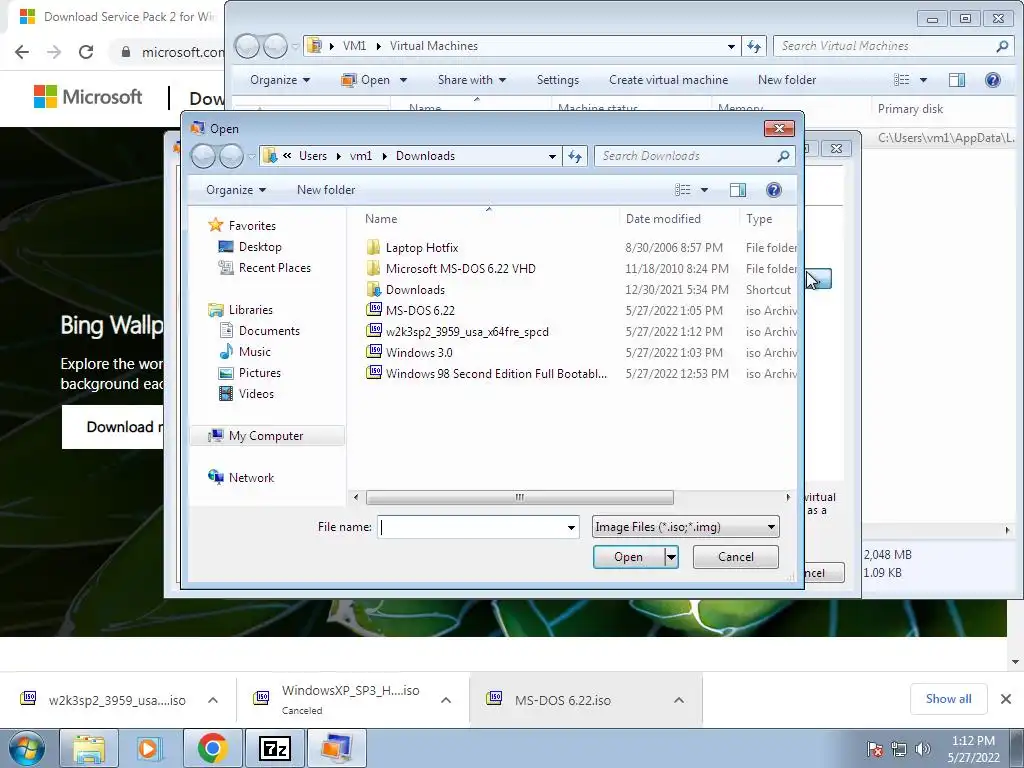Click the Users breadcrumb in address bar
Image resolution: width=1024 pixels, height=768 pixels.
point(312,156)
